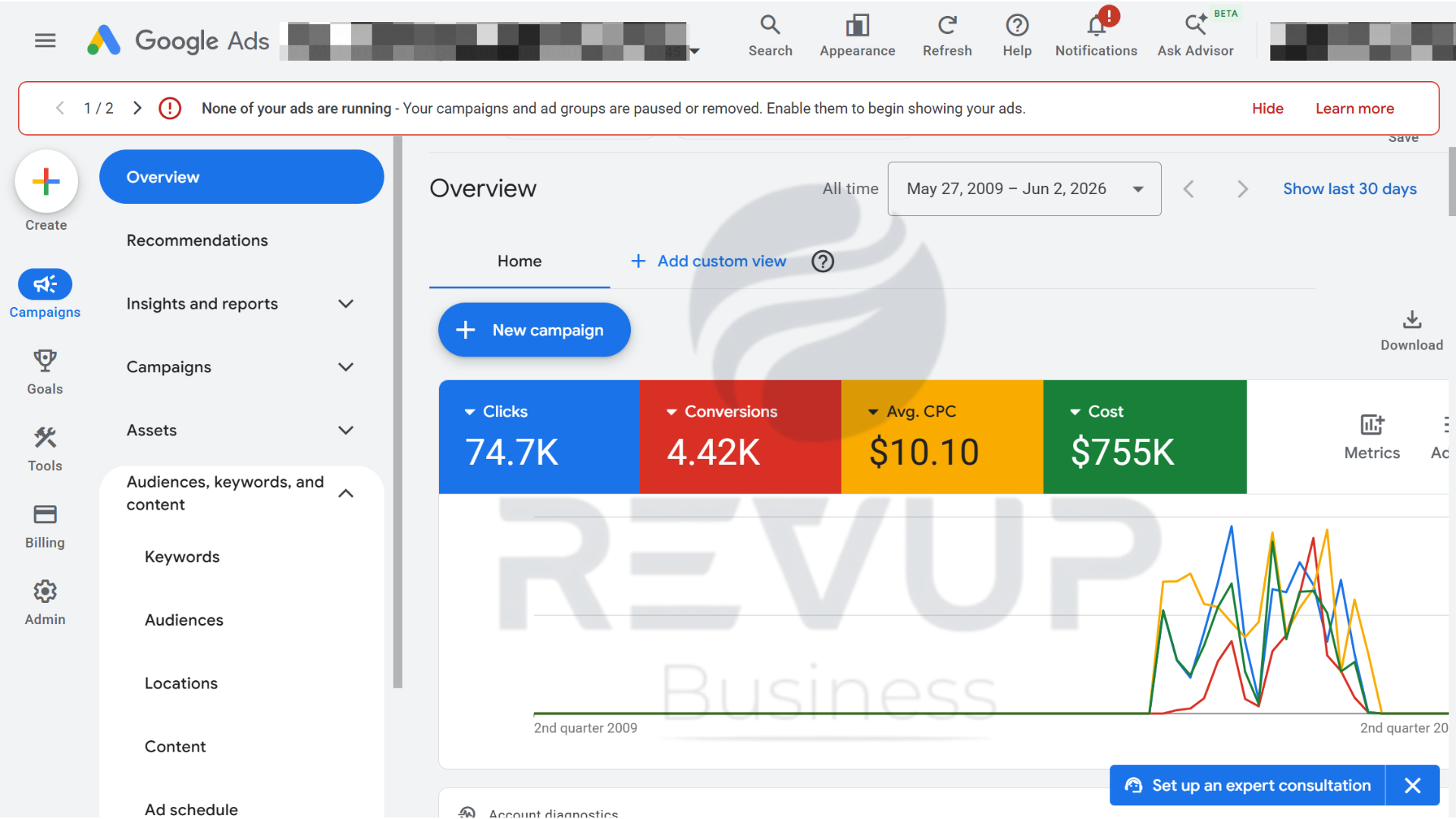The height and width of the screenshot is (819, 1456).
Task: Set up an expert consultation
Action: [x=1247, y=786]
